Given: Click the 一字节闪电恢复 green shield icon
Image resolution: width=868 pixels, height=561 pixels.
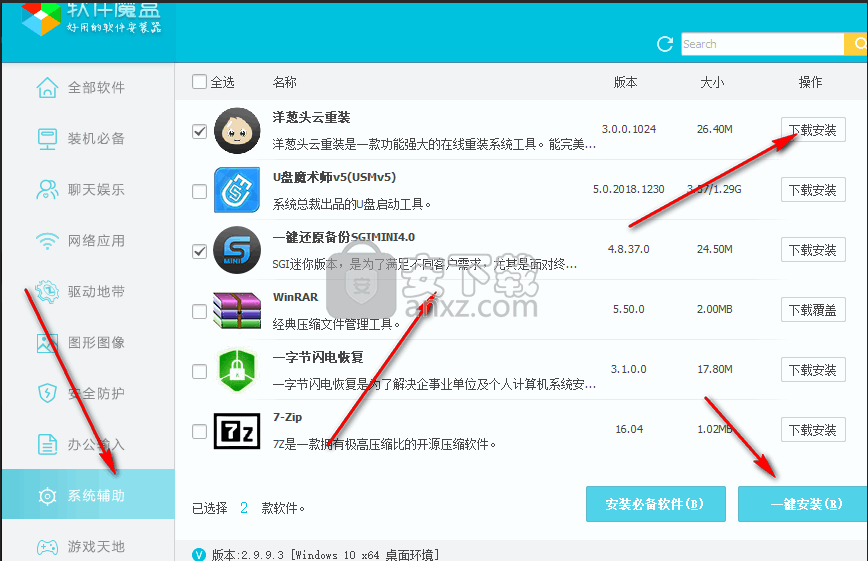Looking at the screenshot, I should tap(237, 370).
